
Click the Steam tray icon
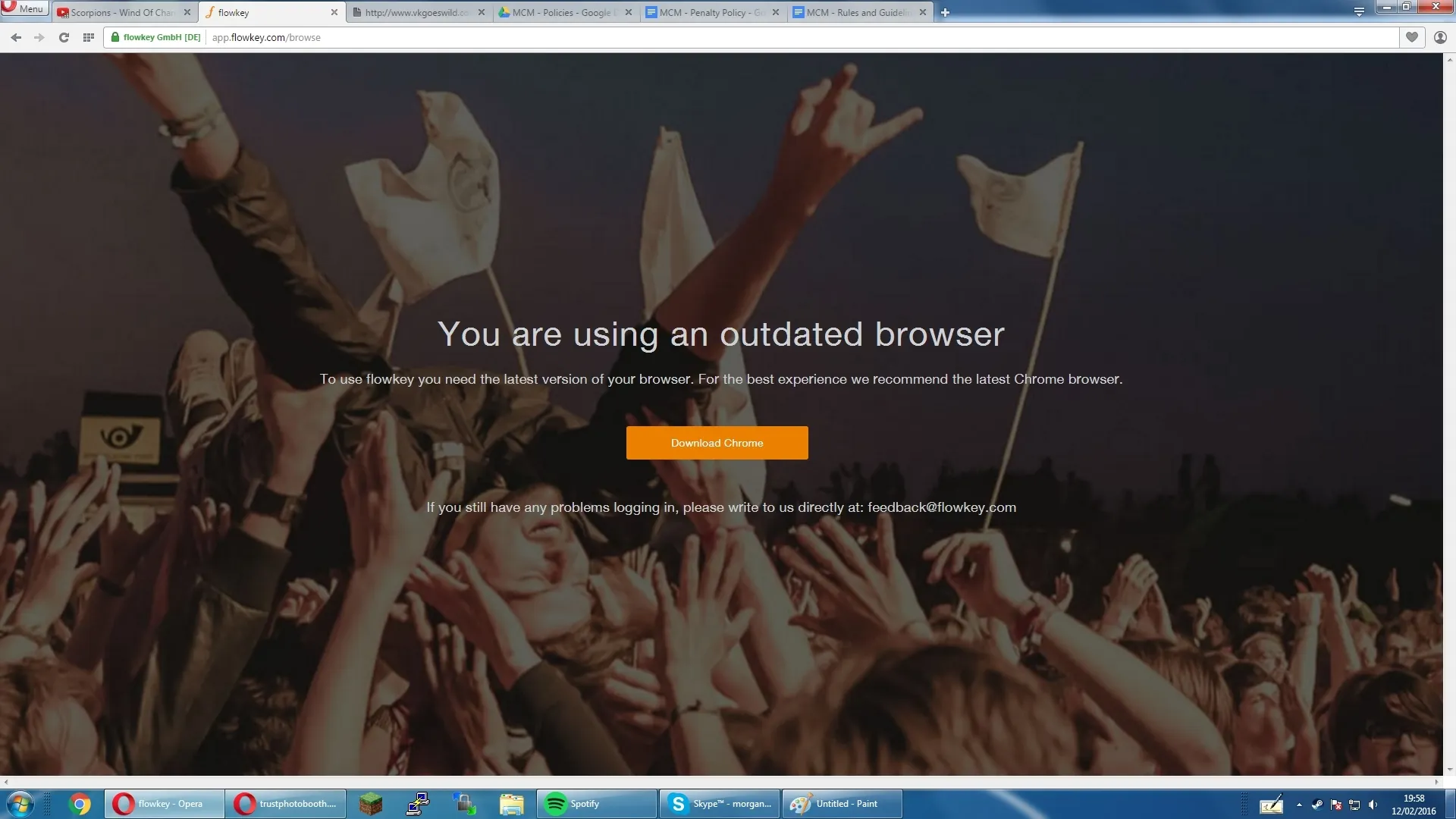(x=1317, y=805)
